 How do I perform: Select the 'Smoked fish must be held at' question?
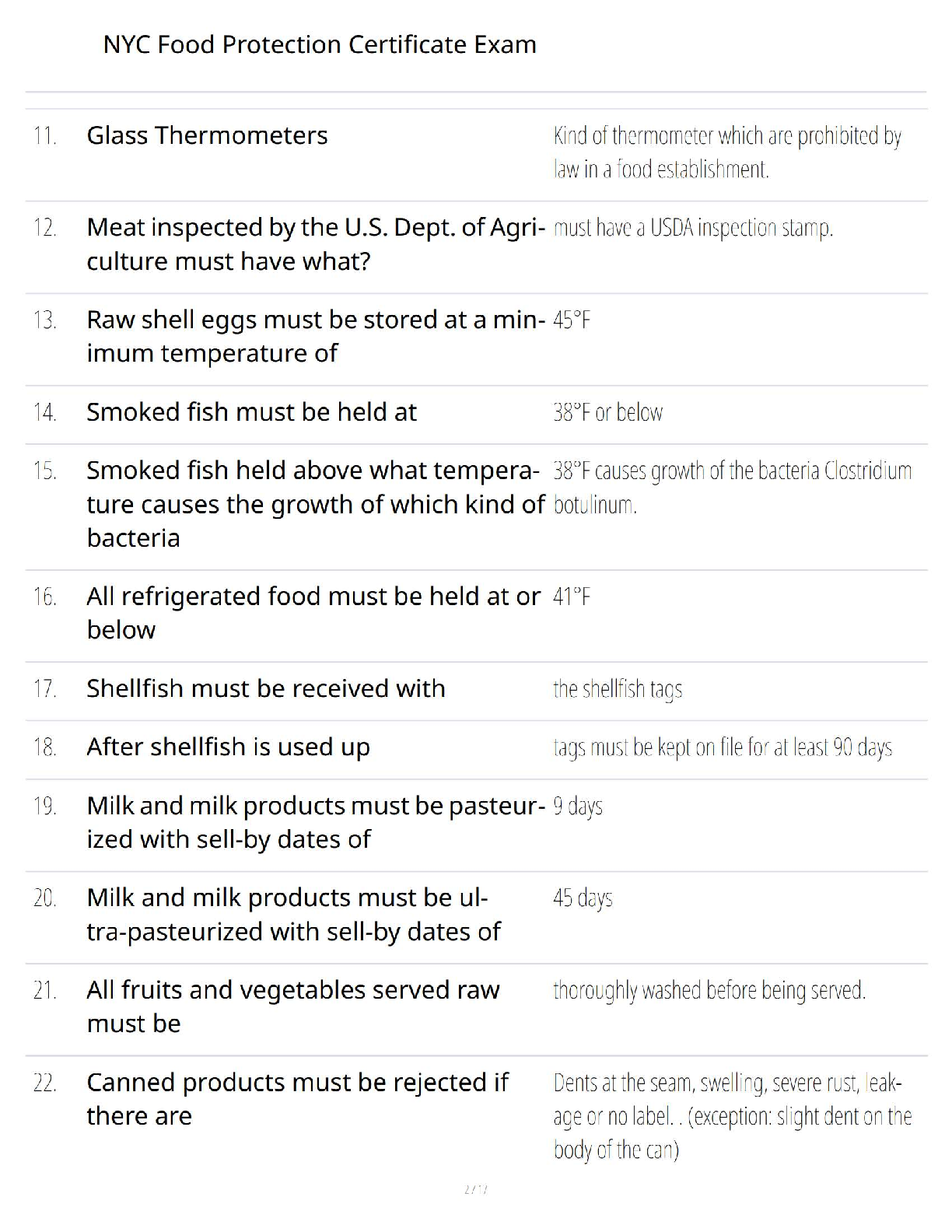pyautogui.click(x=251, y=412)
